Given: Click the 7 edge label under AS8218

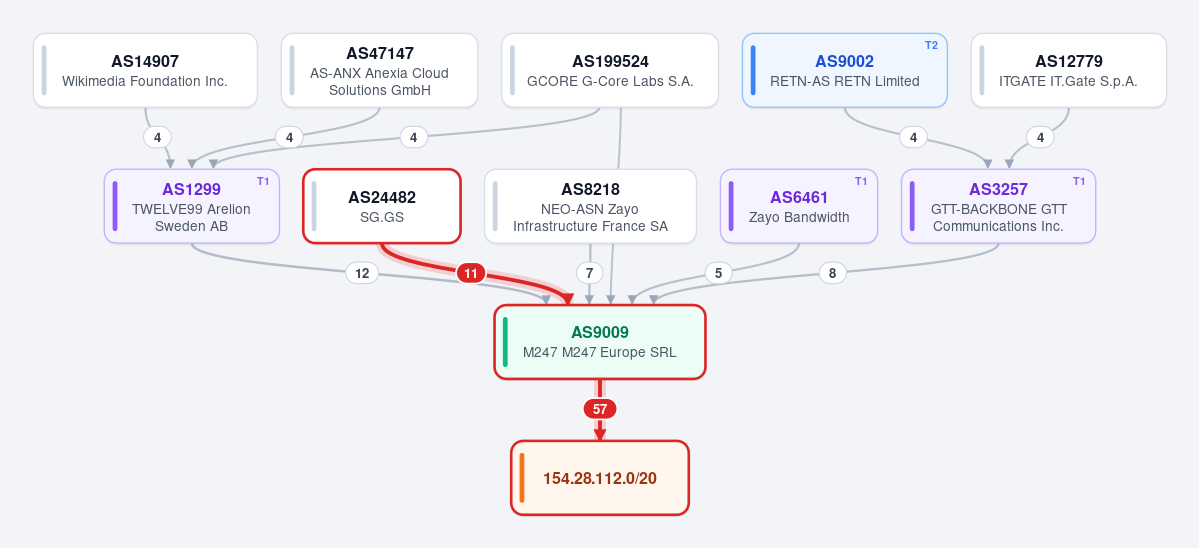Looking at the screenshot, I should click(589, 273).
